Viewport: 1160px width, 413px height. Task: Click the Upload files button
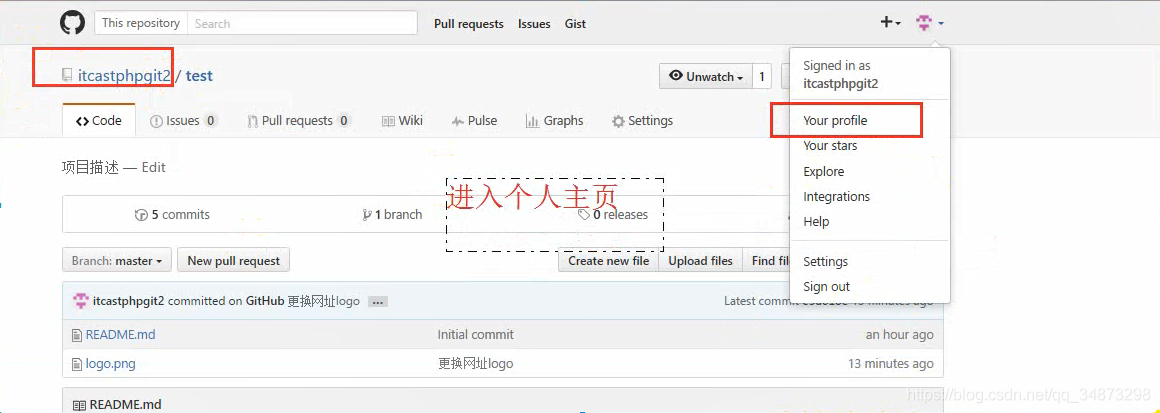[701, 261]
